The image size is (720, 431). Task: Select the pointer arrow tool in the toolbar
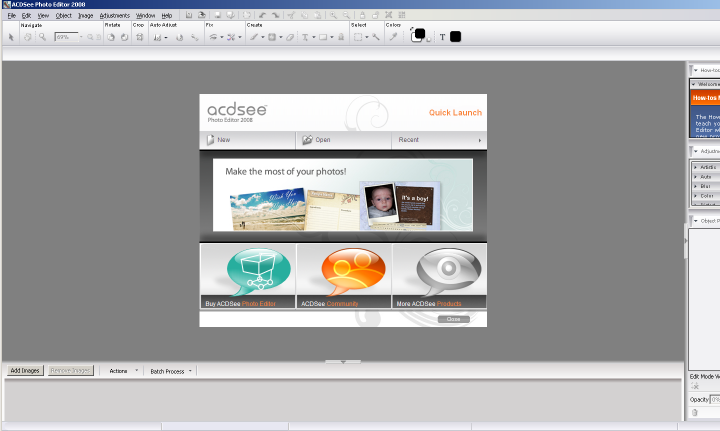(x=11, y=37)
